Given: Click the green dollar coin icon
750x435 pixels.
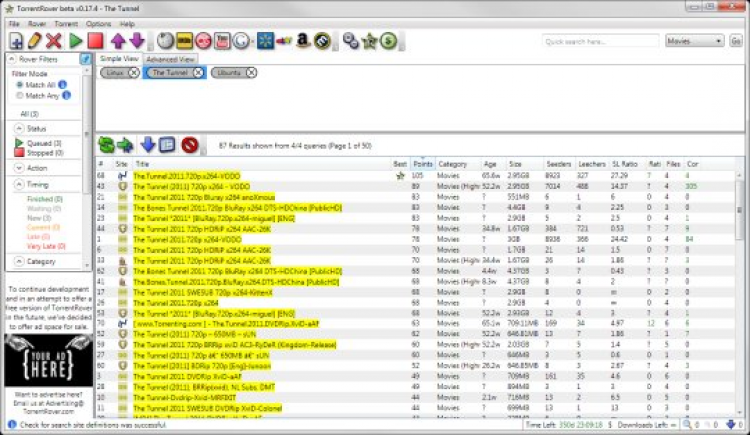Looking at the screenshot, I should (x=389, y=41).
